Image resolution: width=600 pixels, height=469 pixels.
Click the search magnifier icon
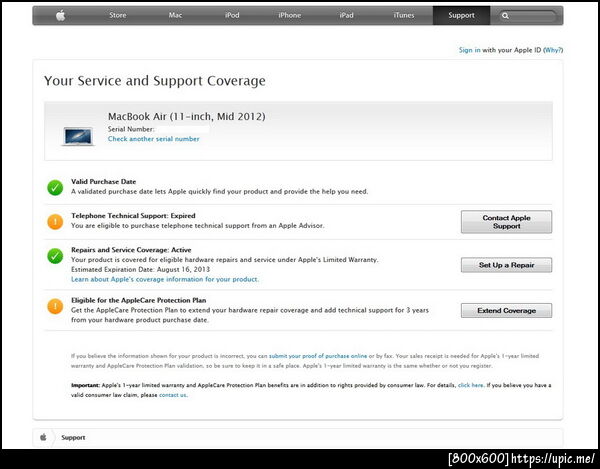505,16
